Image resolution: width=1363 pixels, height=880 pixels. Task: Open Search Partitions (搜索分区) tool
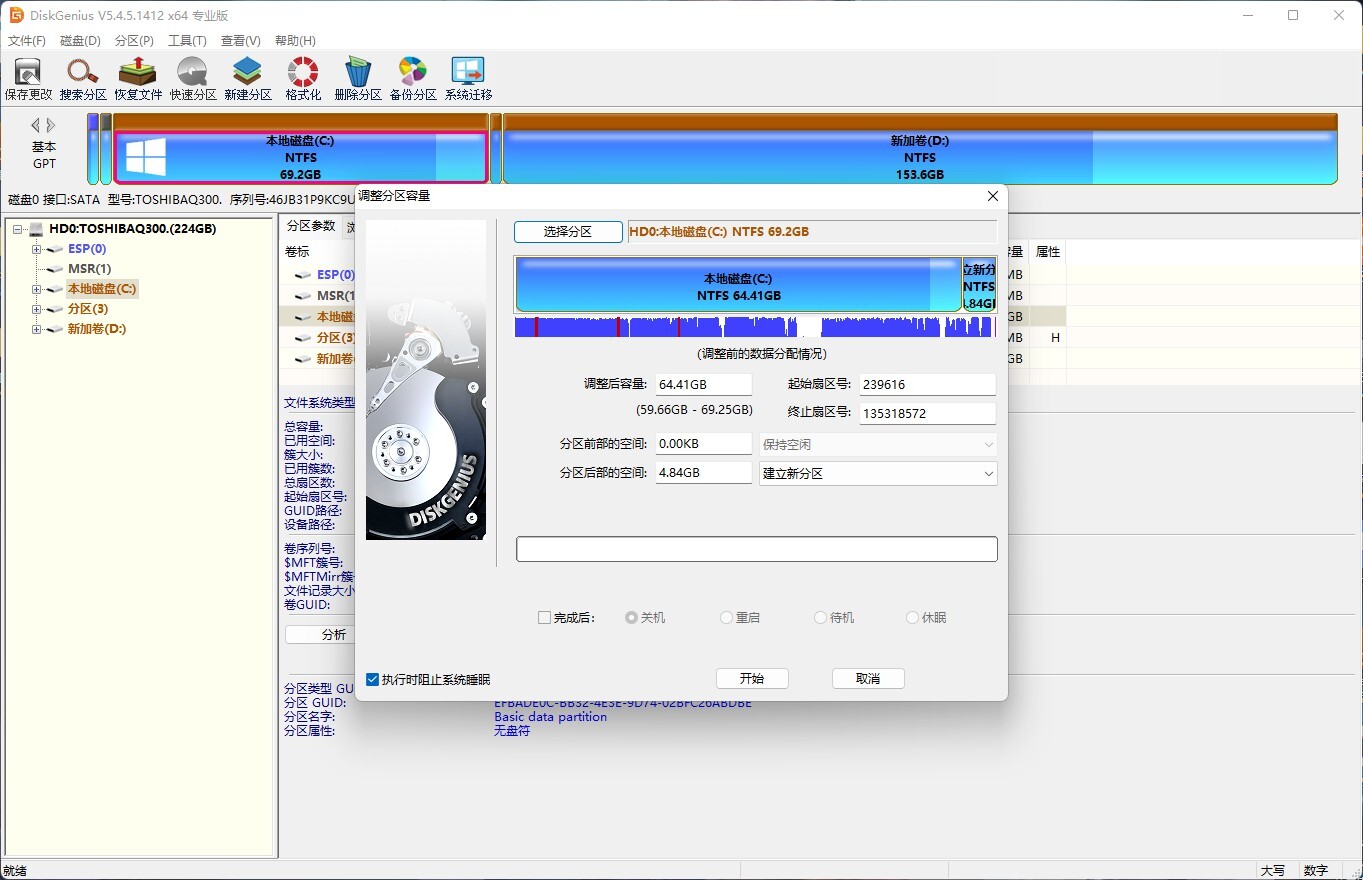83,79
